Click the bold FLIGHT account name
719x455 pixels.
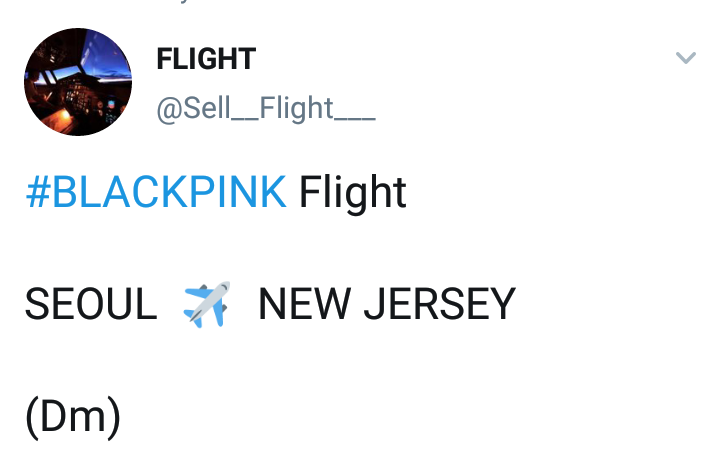(x=206, y=60)
